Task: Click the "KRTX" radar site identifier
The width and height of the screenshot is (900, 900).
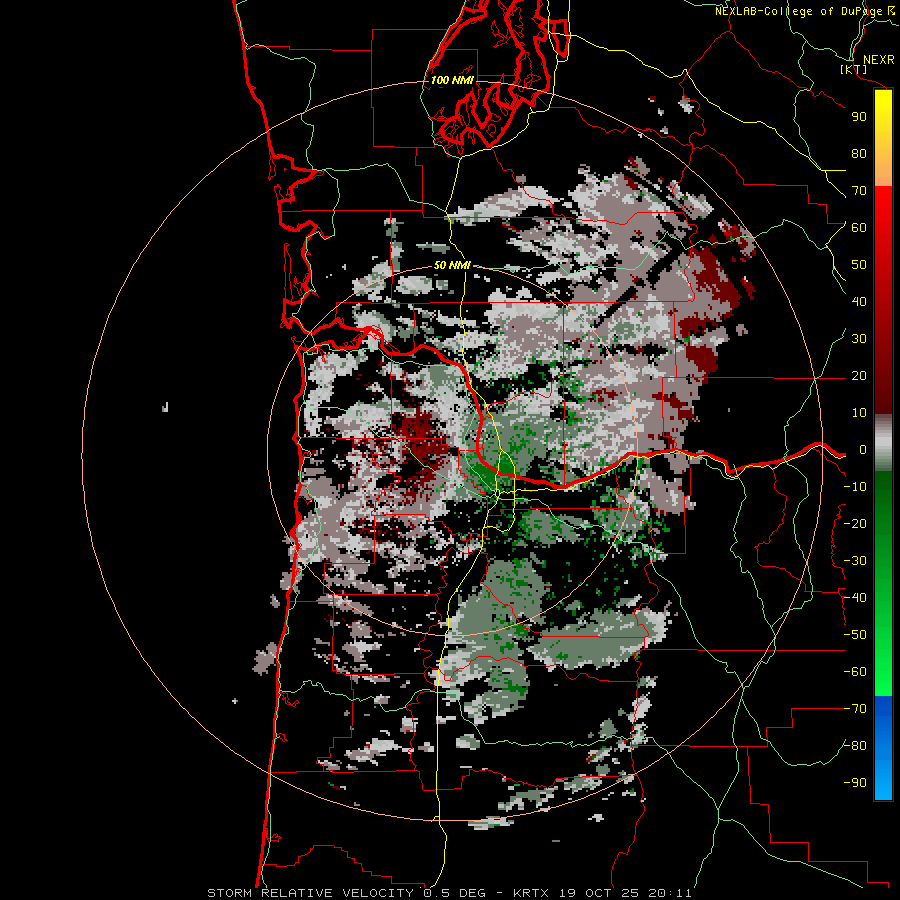Action: click(531, 893)
